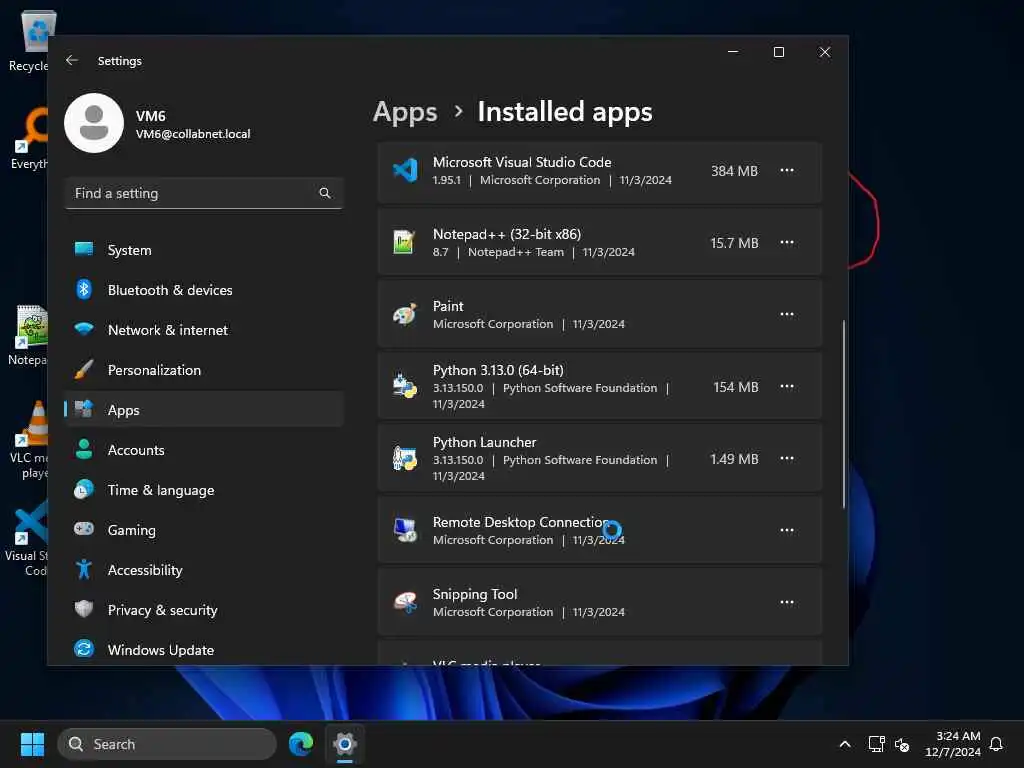Image resolution: width=1024 pixels, height=768 pixels.
Task: Select the VLC media player desktop shortcut
Action: 29,440
